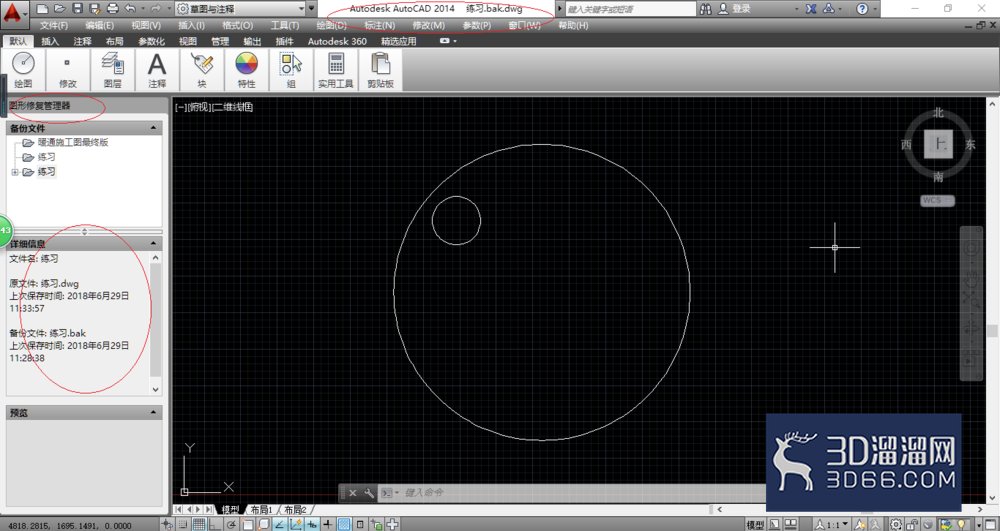
Task: Click the workspace switching gear in status bar
Action: (896, 524)
